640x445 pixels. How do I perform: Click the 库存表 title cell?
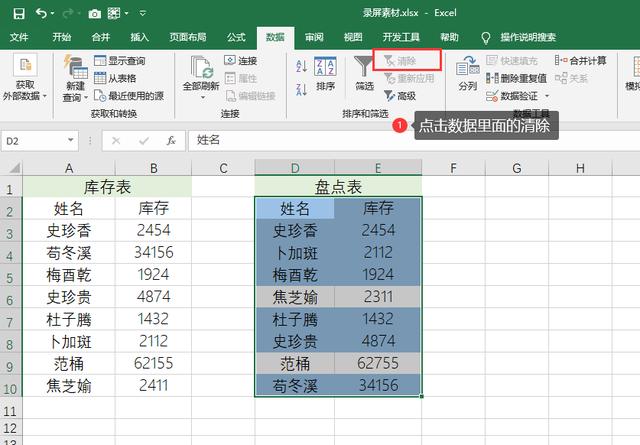tap(107, 187)
